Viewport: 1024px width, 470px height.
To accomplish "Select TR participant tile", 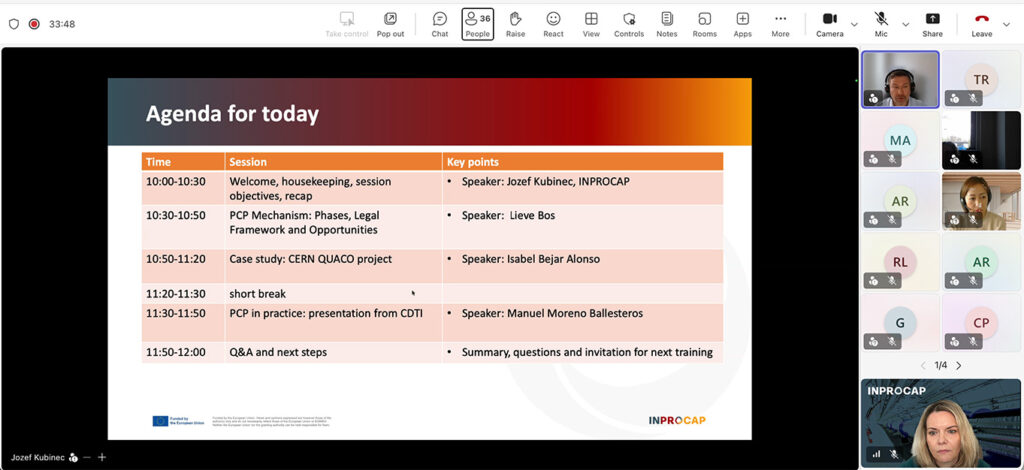I will tap(981, 79).
